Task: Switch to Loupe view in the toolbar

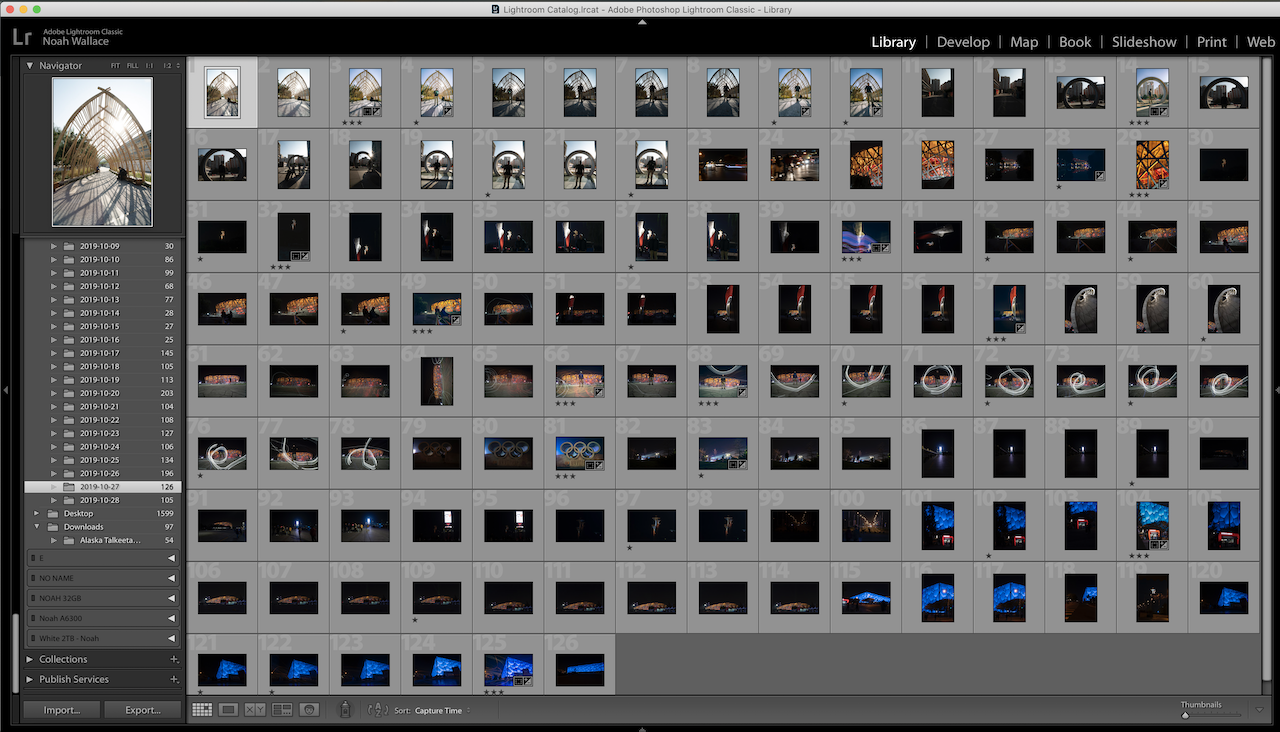Action: tap(228, 710)
